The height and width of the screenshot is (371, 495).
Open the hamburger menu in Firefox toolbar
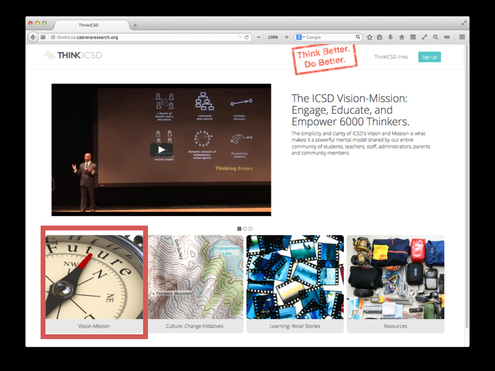(x=462, y=37)
